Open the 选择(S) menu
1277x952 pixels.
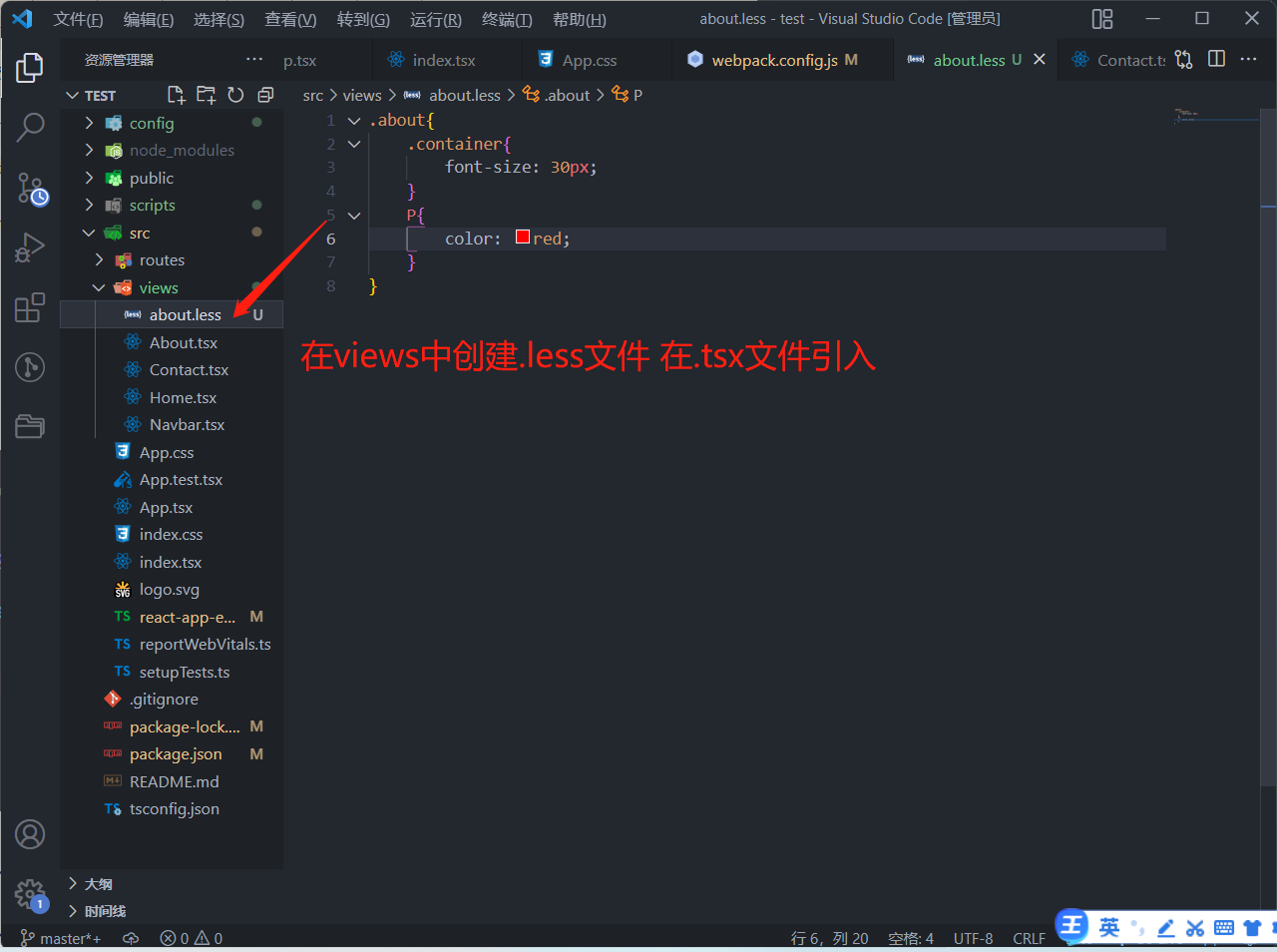218,19
